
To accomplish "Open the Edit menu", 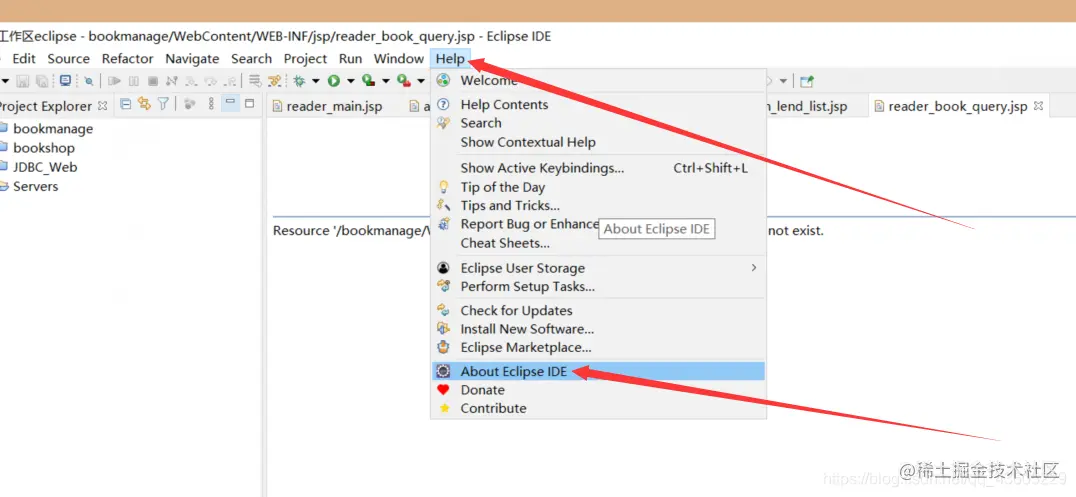I will 24,59.
